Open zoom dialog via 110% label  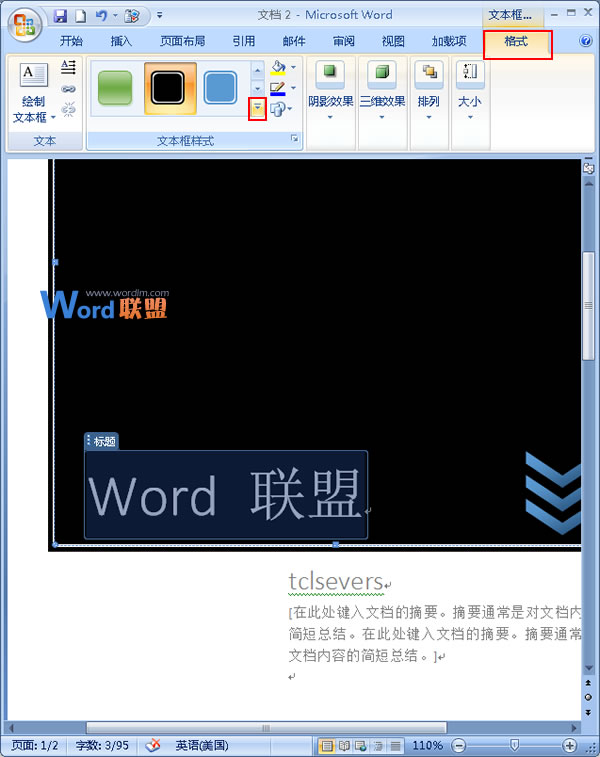(427, 746)
